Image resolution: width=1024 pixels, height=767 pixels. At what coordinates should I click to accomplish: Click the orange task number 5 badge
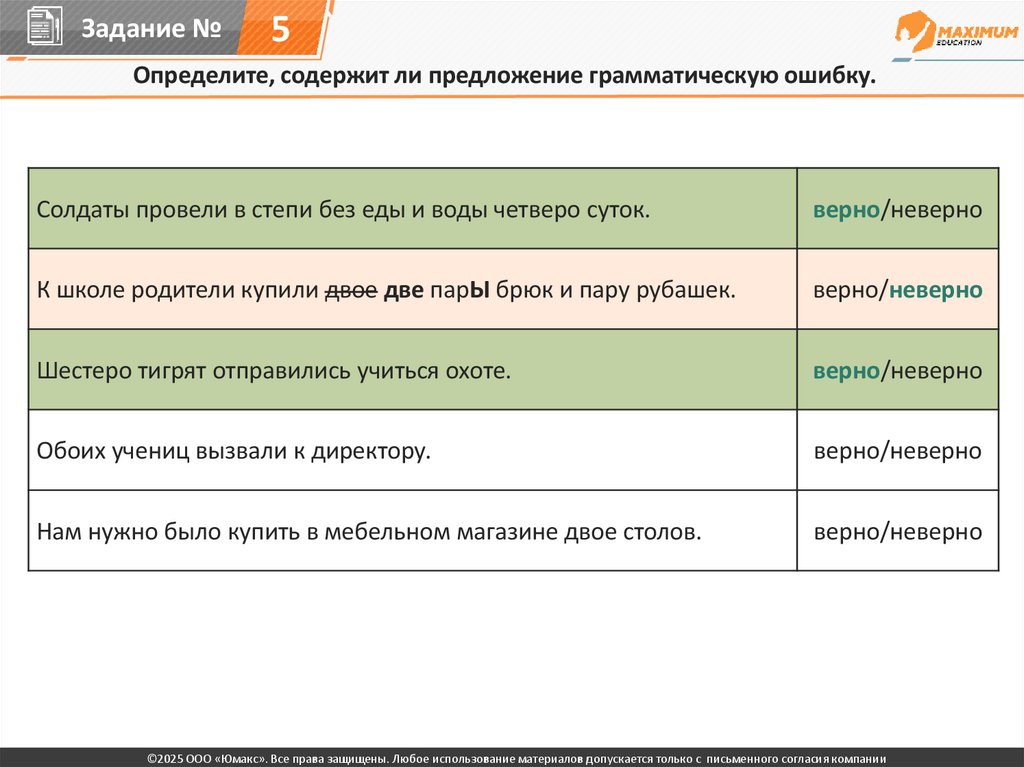coord(280,28)
